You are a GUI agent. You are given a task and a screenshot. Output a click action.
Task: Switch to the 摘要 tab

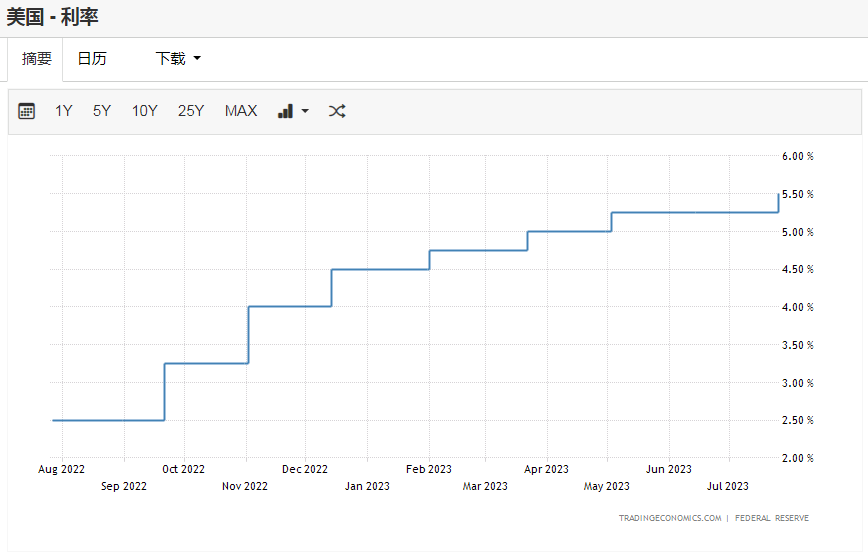click(37, 59)
